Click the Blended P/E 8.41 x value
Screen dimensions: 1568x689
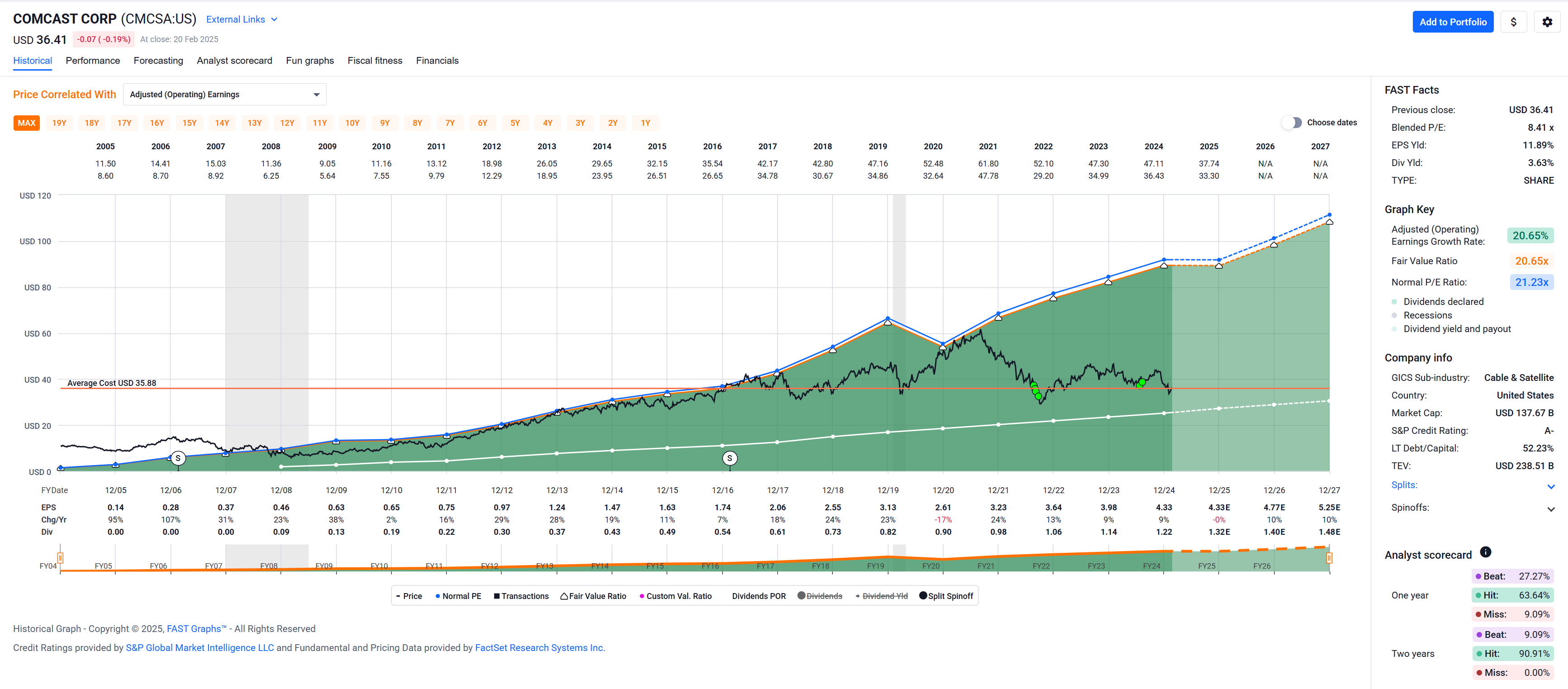[1540, 128]
